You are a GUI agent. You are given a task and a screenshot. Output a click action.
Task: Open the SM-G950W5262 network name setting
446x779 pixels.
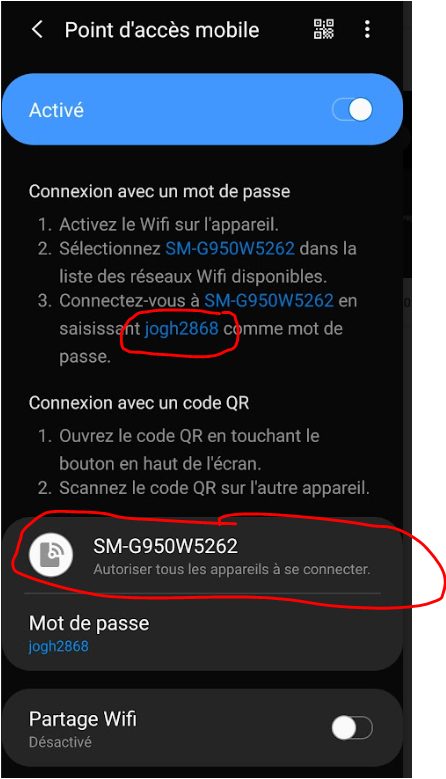click(x=203, y=555)
